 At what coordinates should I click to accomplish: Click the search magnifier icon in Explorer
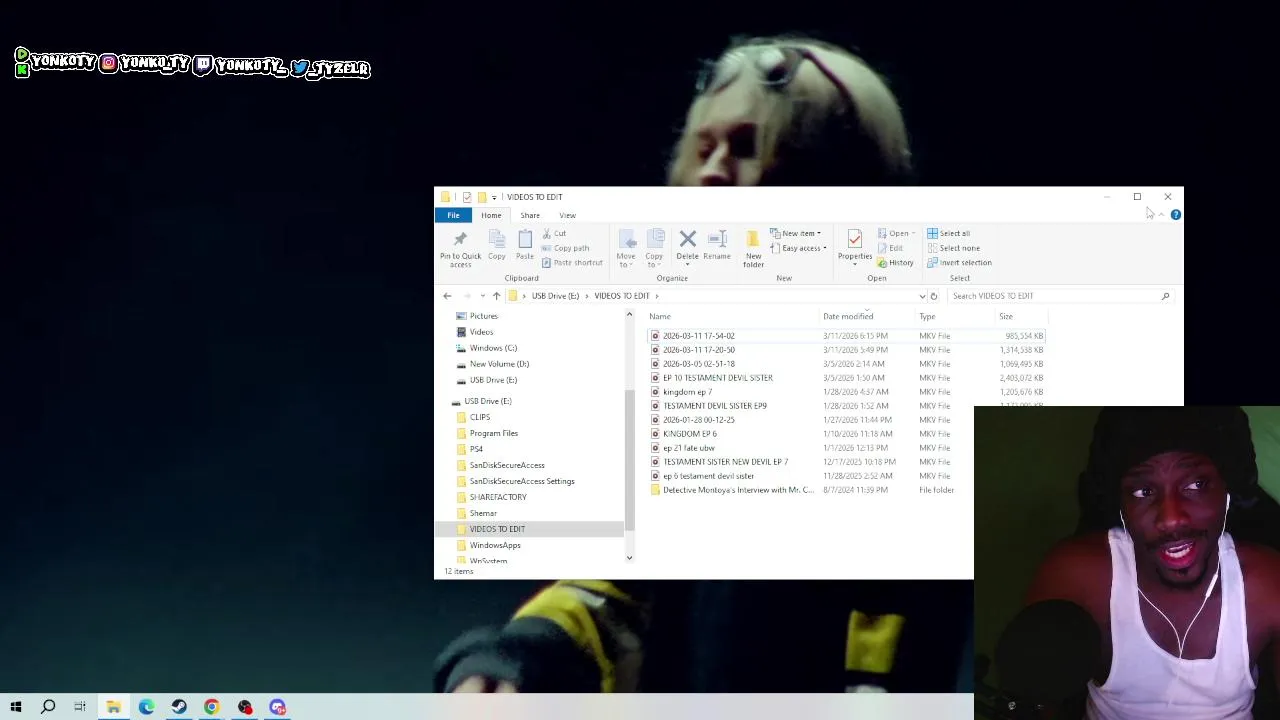pyautogui.click(x=1165, y=296)
